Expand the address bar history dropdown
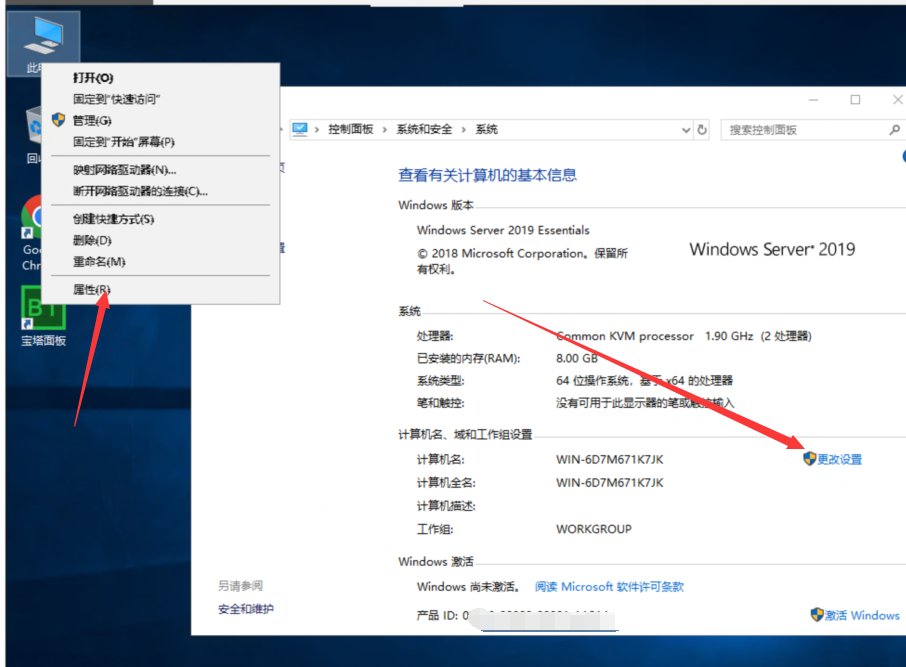Screen dimensions: 906x667 (x=686, y=129)
